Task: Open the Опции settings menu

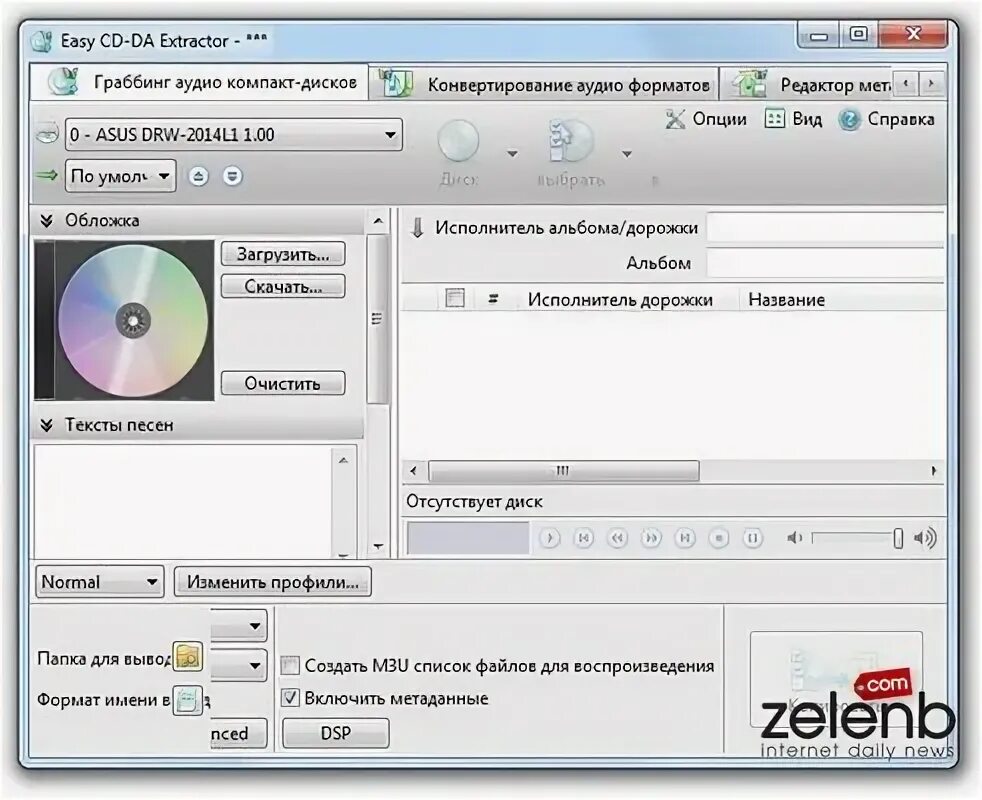Action: coord(706,119)
